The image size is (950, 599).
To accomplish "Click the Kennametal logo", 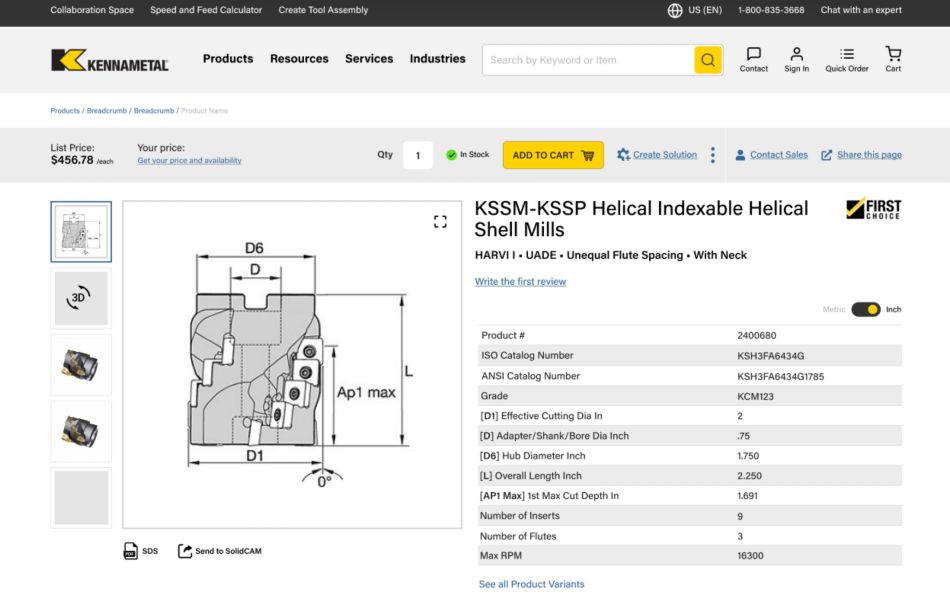I will (x=110, y=60).
